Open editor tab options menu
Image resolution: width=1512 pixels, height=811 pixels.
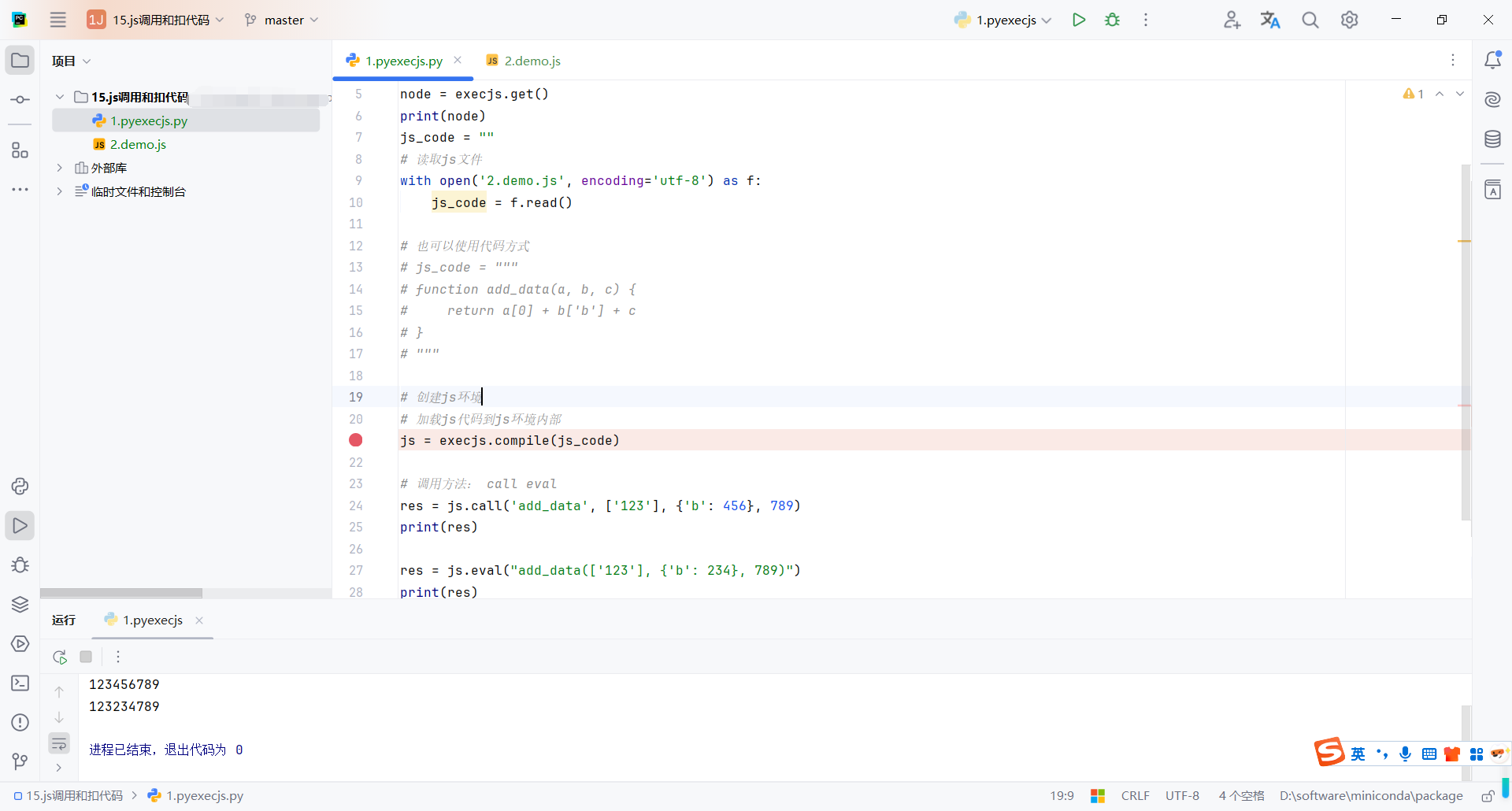(1453, 60)
